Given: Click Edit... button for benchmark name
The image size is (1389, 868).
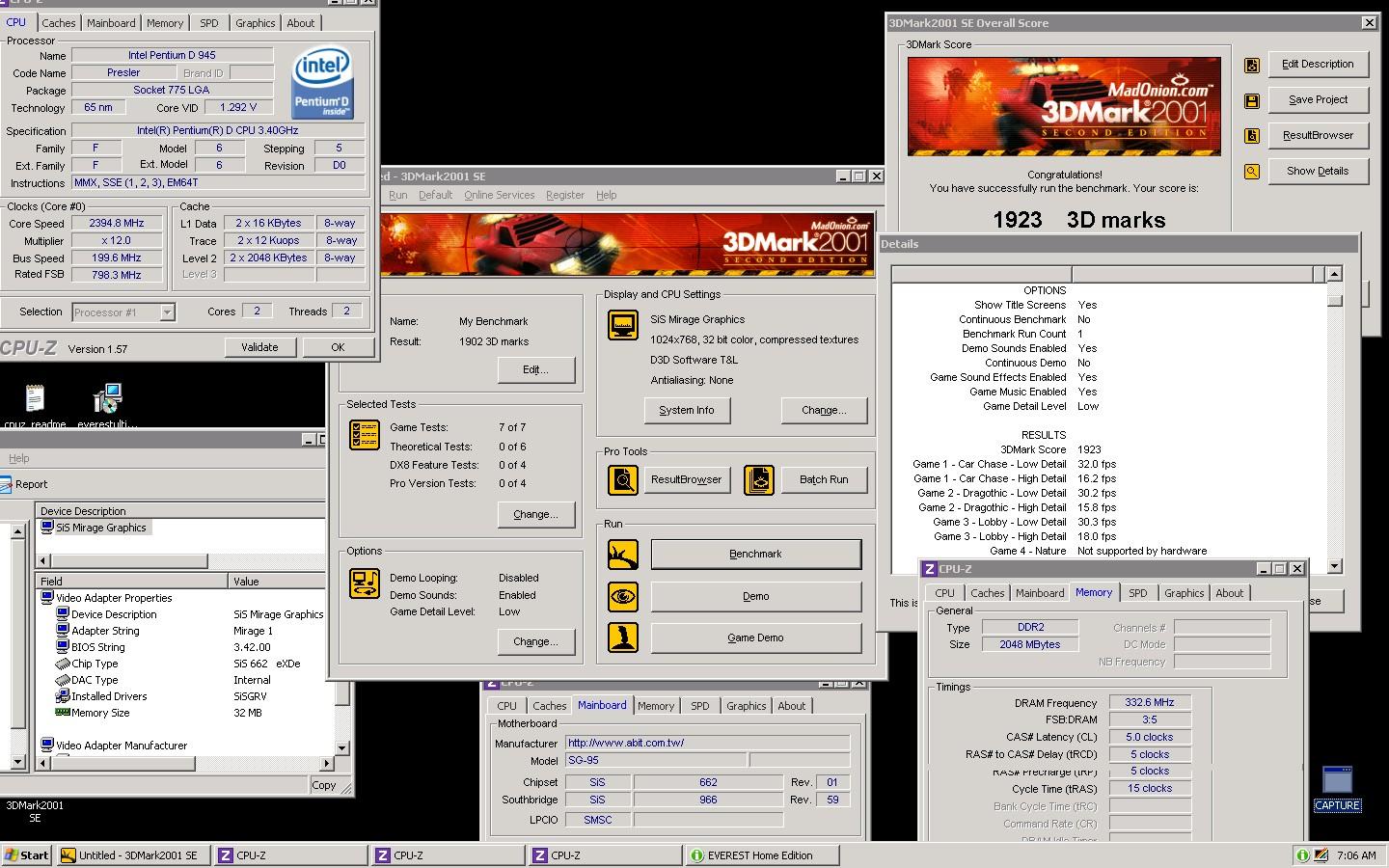Looking at the screenshot, I should (x=535, y=369).
